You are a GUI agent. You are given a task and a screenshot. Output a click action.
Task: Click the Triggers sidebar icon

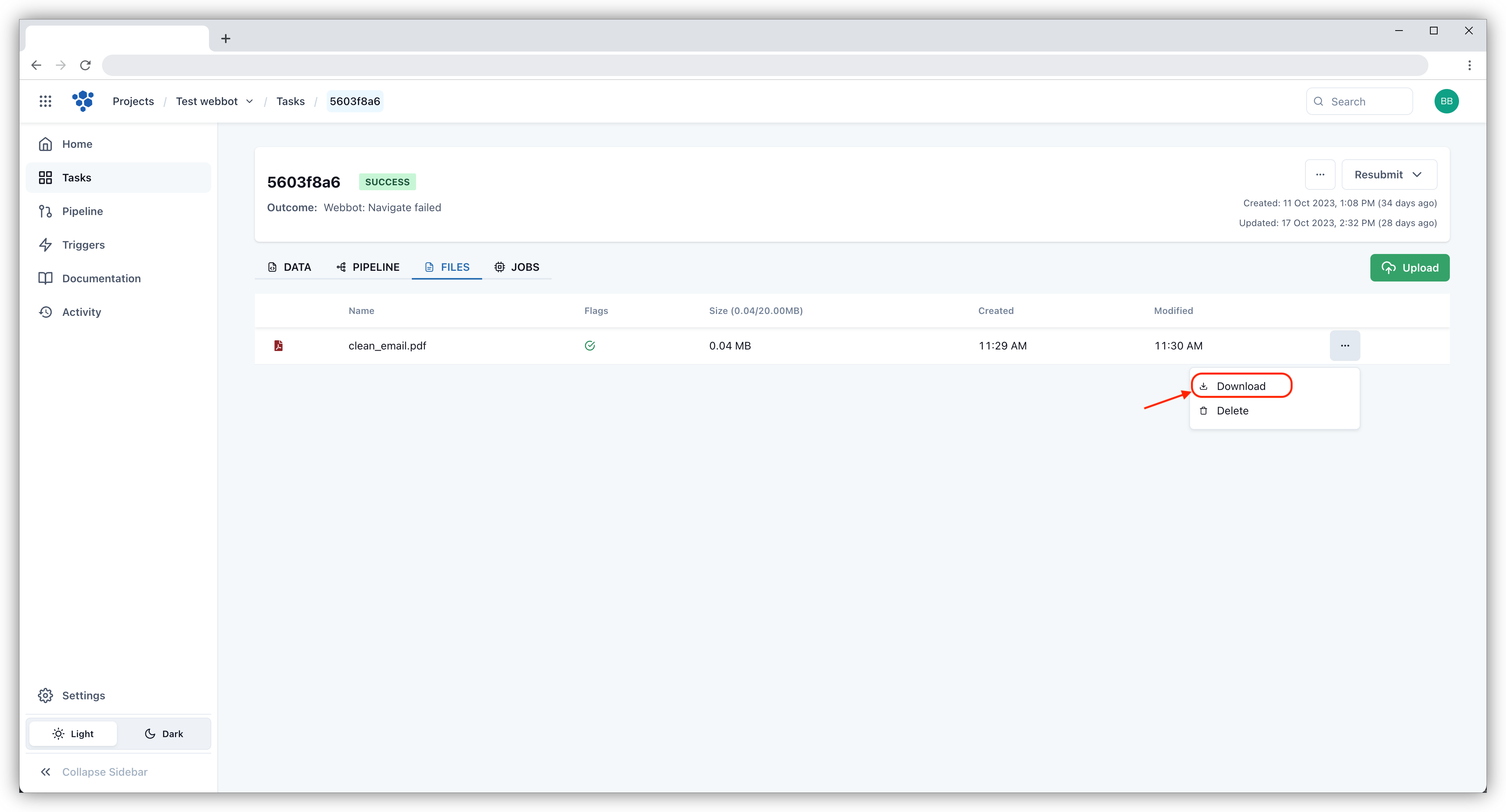coord(46,244)
